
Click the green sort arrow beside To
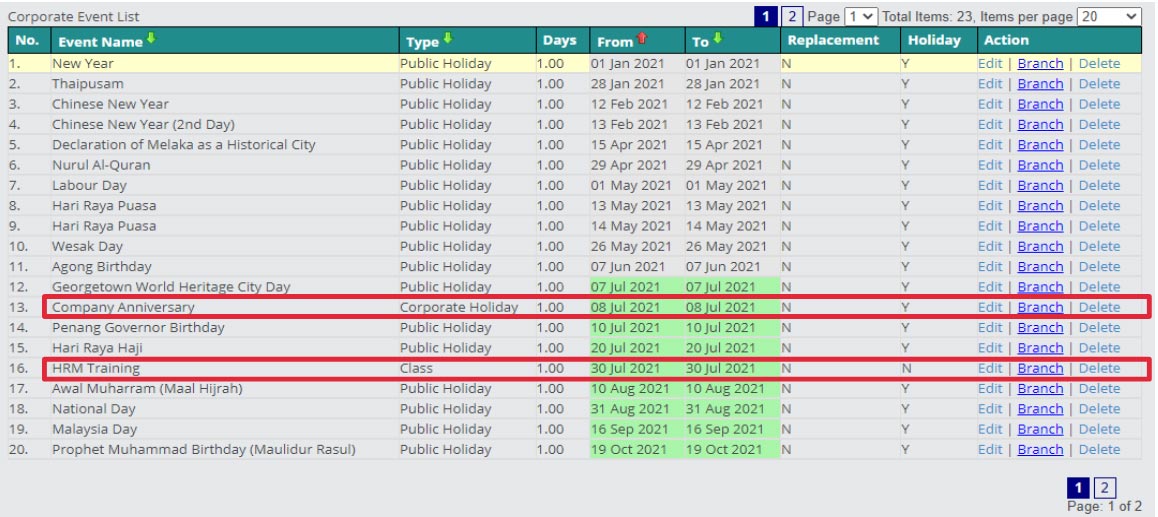click(718, 38)
